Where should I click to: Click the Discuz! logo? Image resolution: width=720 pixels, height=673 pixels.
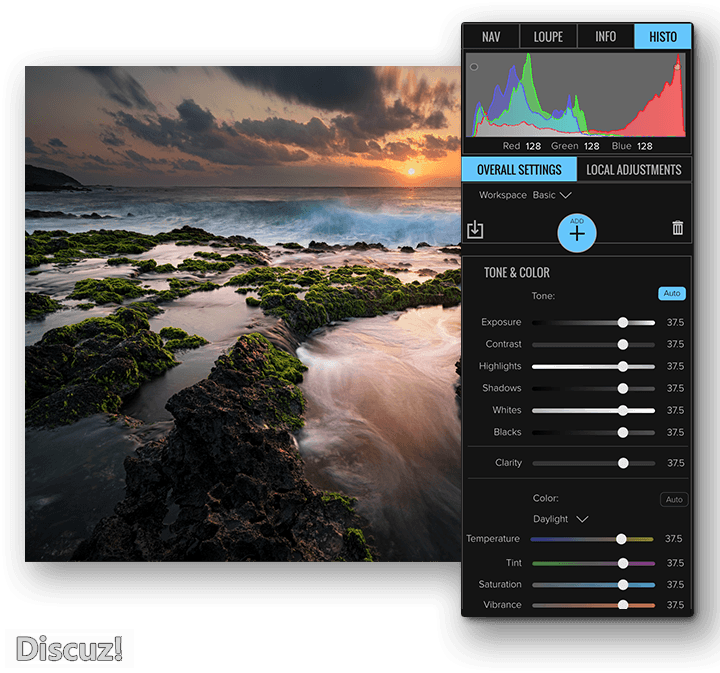[x=69, y=648]
